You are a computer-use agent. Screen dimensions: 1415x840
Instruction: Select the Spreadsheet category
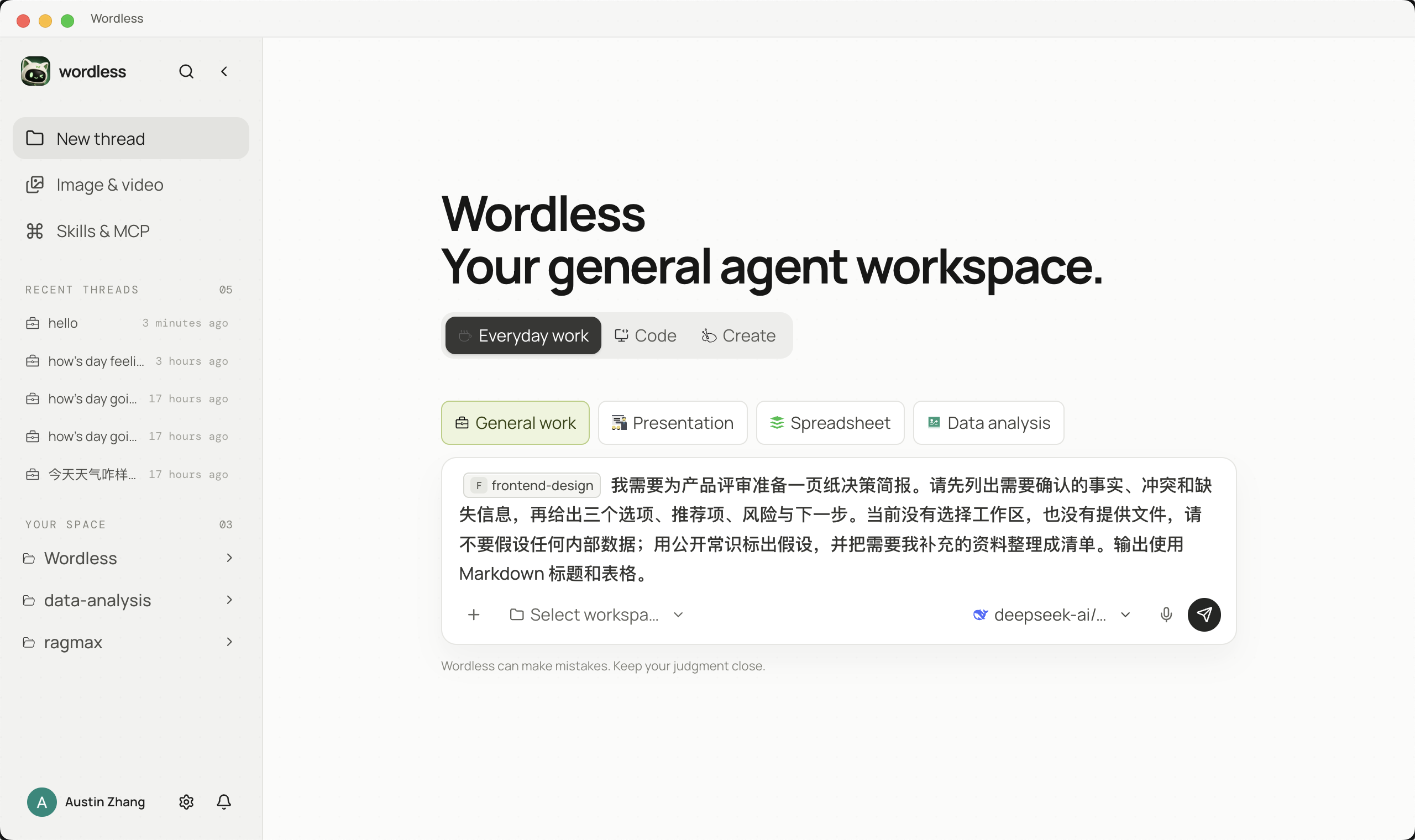click(x=830, y=423)
